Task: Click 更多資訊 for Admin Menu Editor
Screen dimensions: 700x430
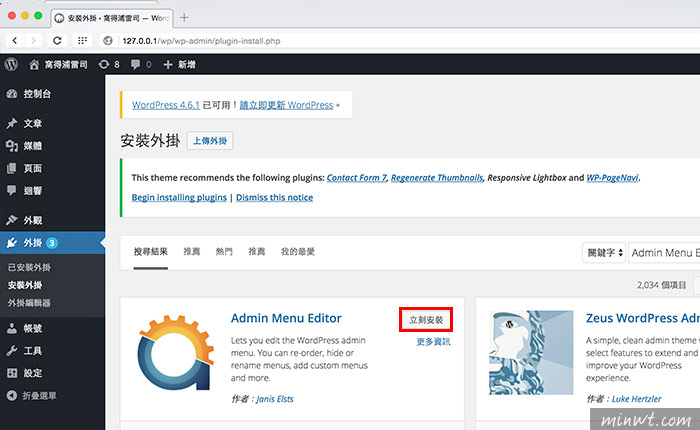Action: coord(433,342)
